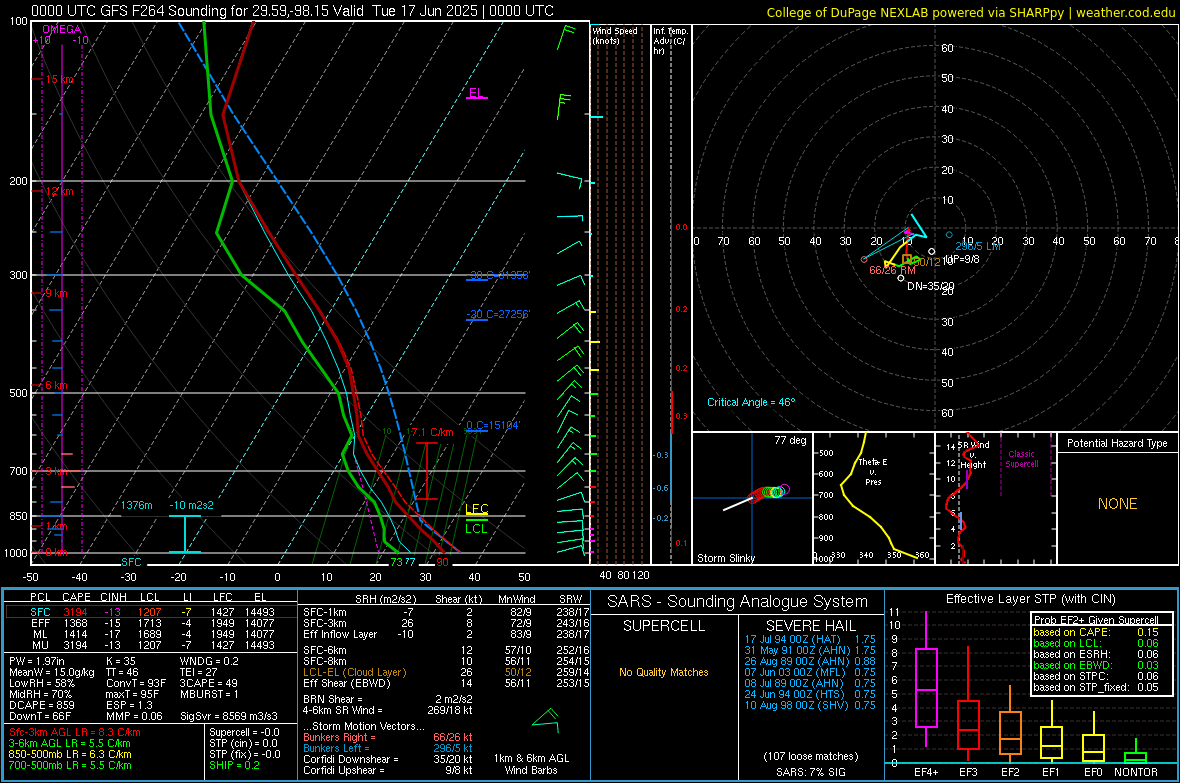Click the 'Eff Inflow Layer' shear row
1180x783 pixels.
point(447,634)
